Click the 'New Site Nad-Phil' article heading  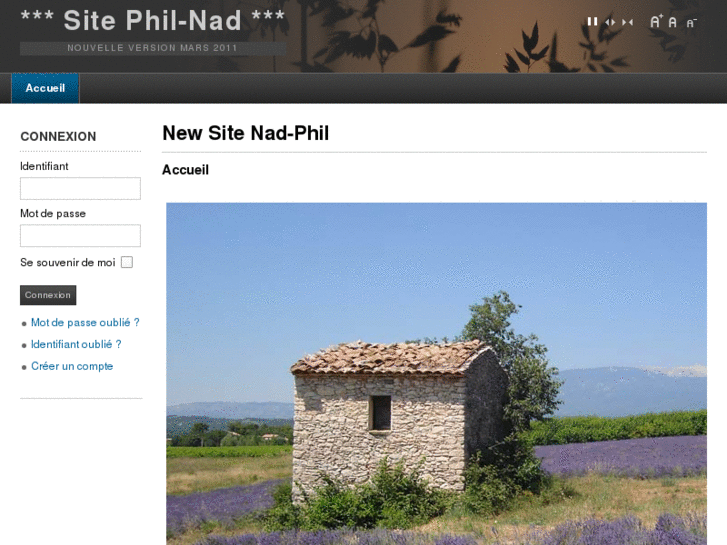click(x=245, y=133)
